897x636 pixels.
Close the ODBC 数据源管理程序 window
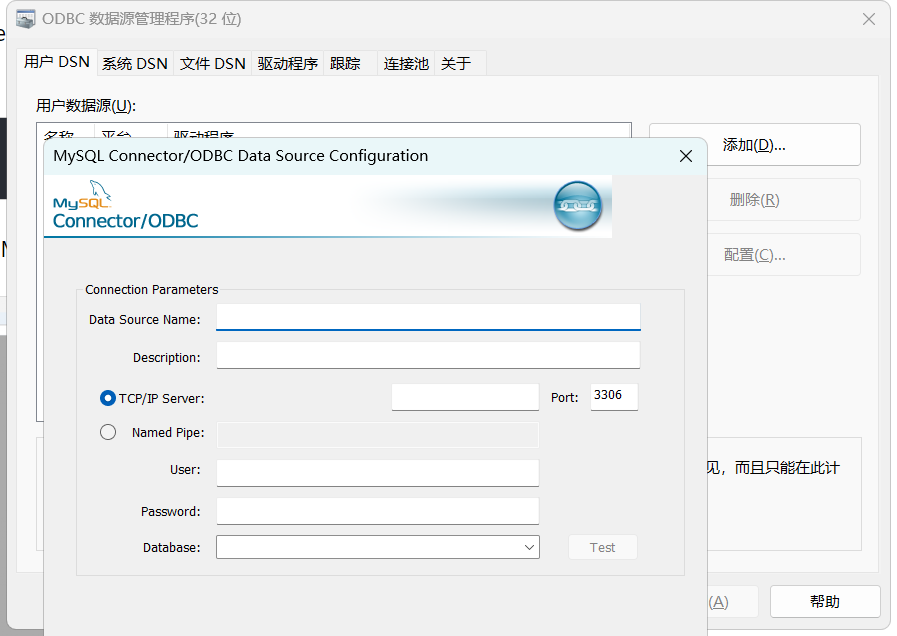coord(868,19)
